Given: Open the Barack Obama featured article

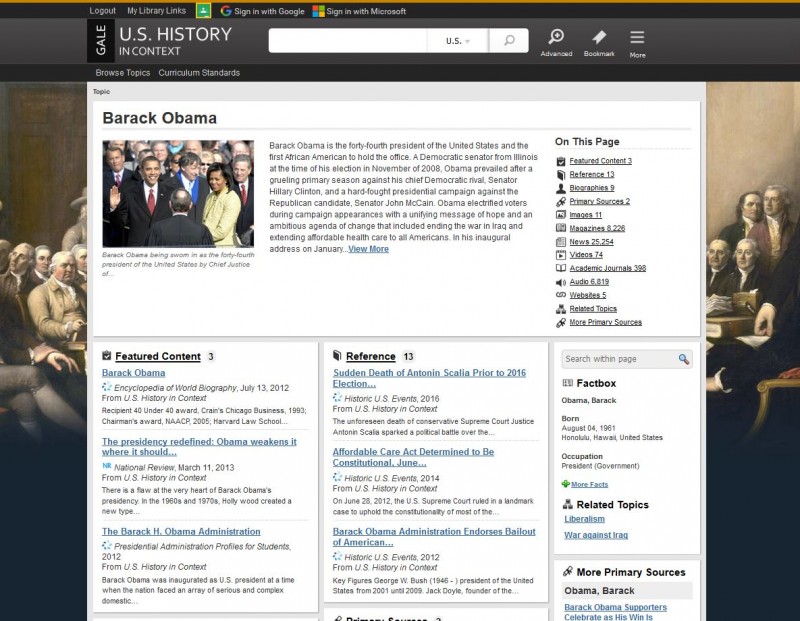Looking at the screenshot, I should (x=133, y=373).
